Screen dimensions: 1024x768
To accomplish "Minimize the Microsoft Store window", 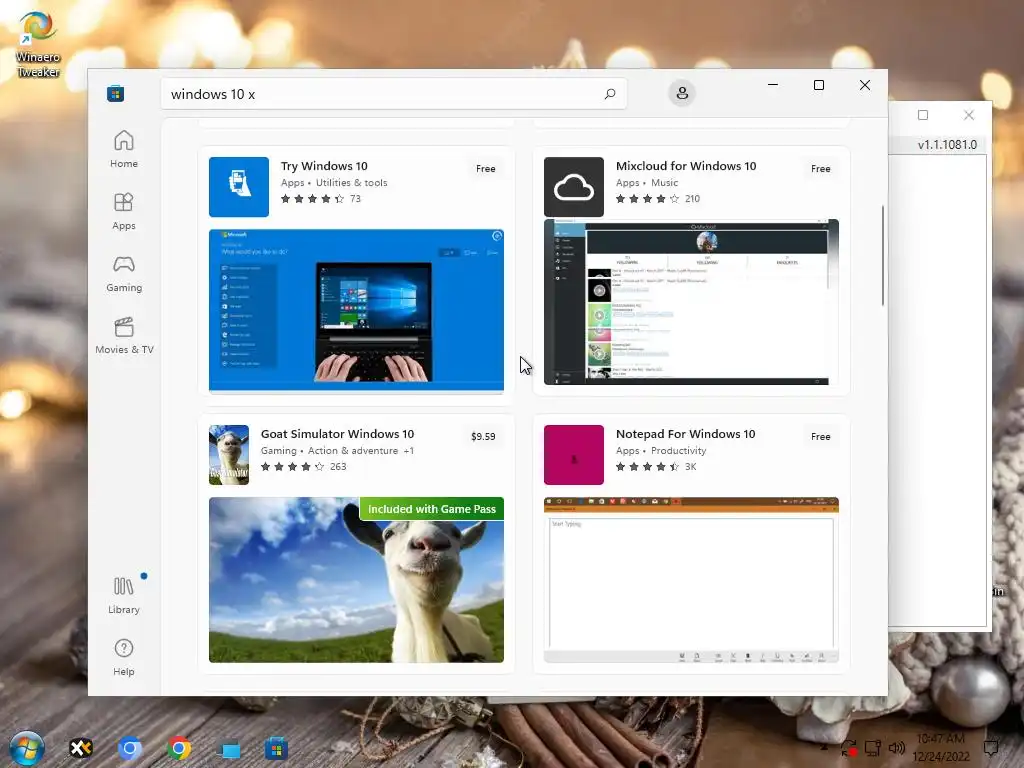I will (773, 85).
